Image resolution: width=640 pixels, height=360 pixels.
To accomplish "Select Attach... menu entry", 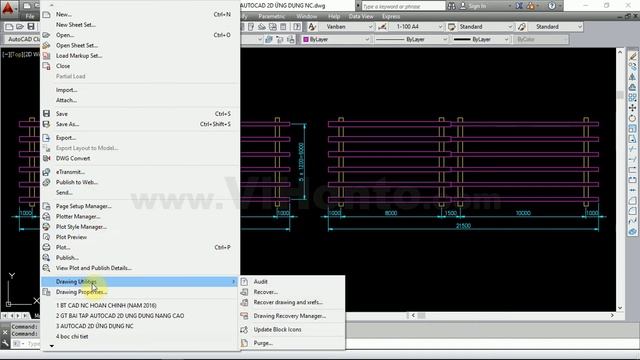I will [139, 100].
